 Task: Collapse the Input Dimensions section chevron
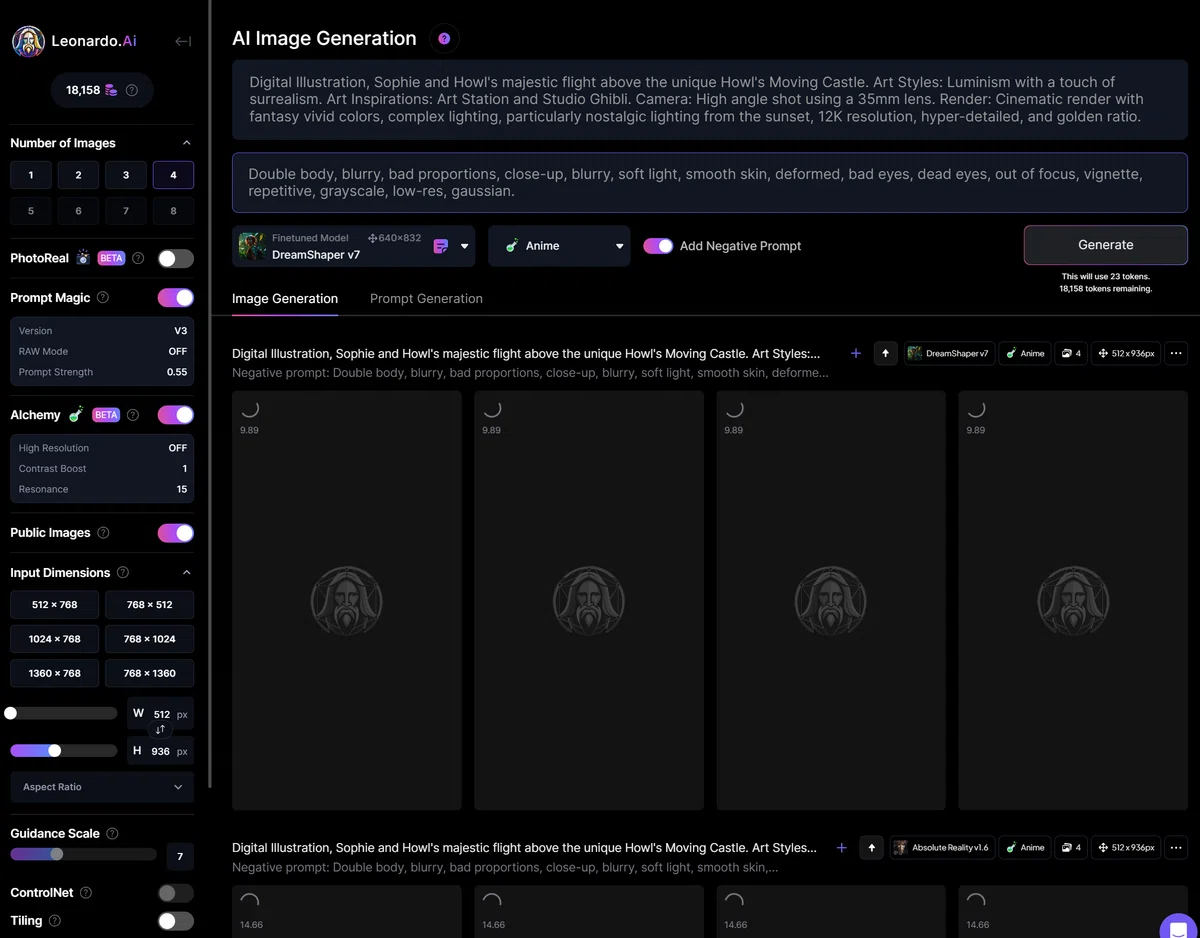point(186,573)
